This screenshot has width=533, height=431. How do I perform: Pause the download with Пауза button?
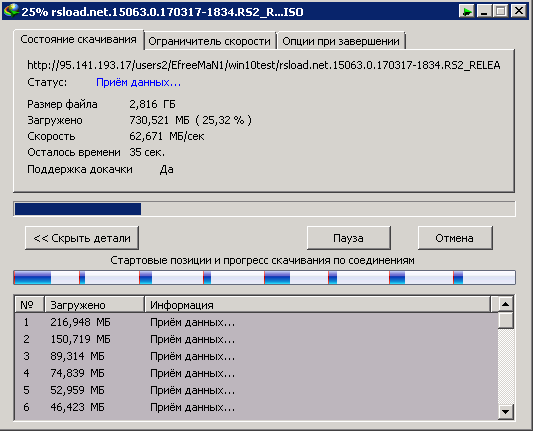pyautogui.click(x=348, y=238)
